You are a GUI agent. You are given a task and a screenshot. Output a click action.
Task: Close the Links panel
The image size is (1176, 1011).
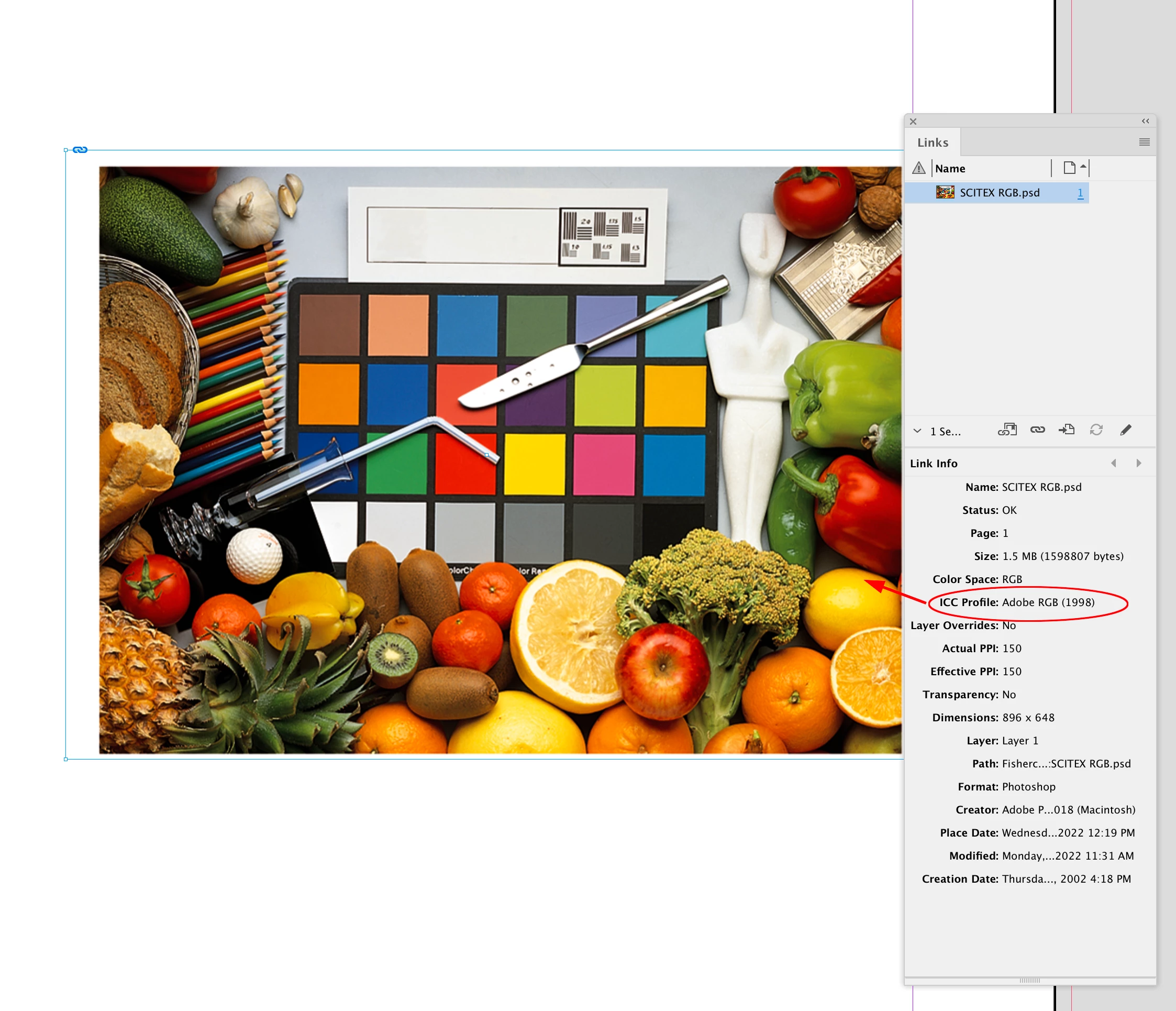tap(913, 122)
